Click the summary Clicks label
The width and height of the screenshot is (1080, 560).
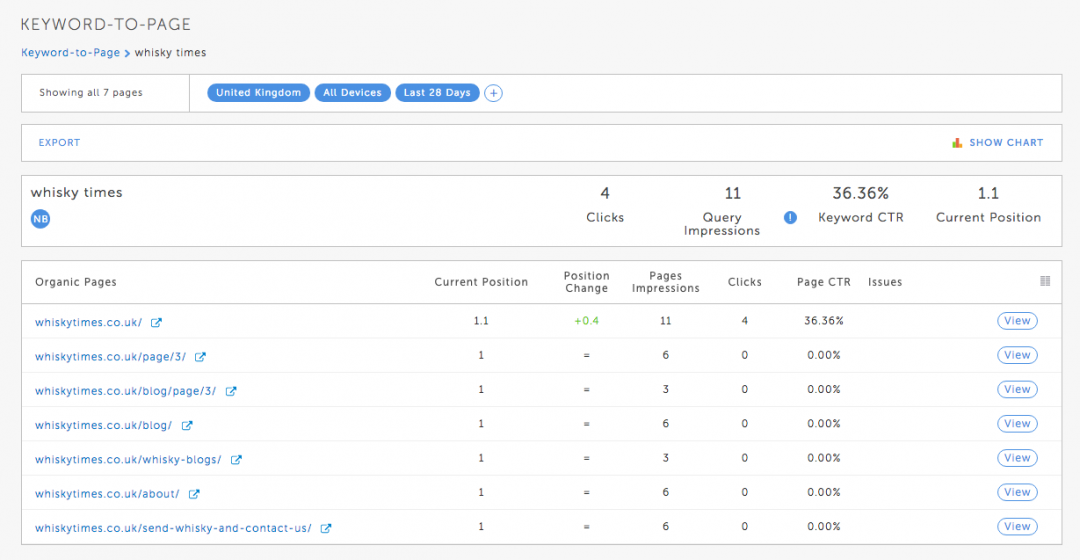(x=605, y=218)
